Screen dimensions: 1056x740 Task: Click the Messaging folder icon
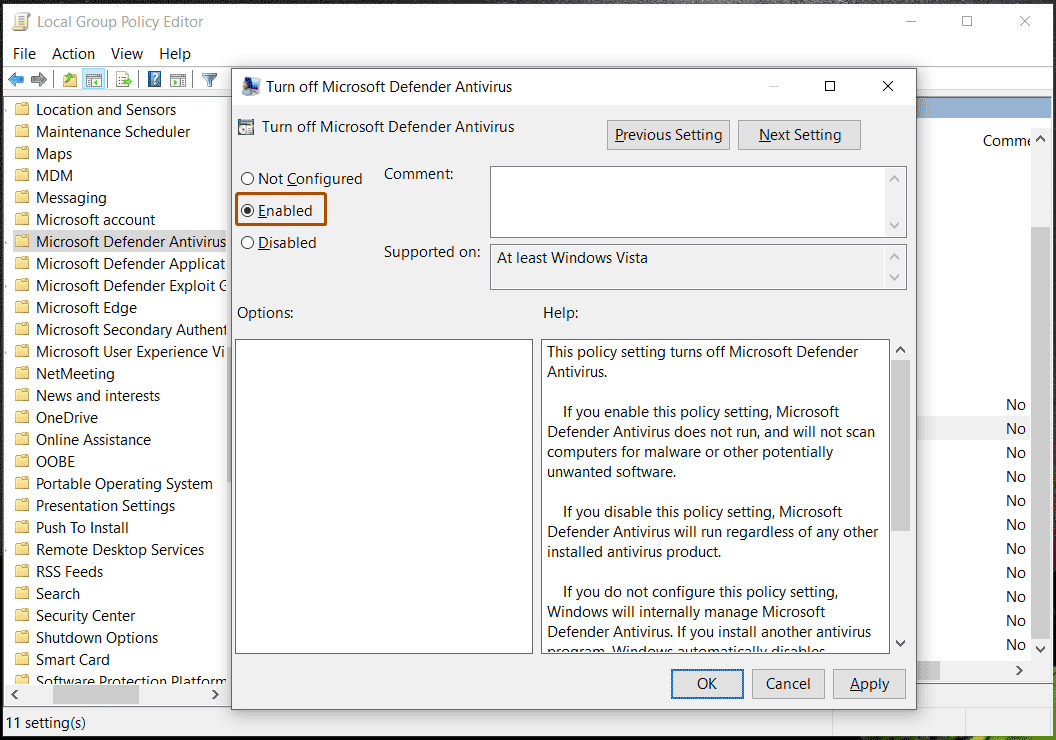pyautogui.click(x=22, y=197)
